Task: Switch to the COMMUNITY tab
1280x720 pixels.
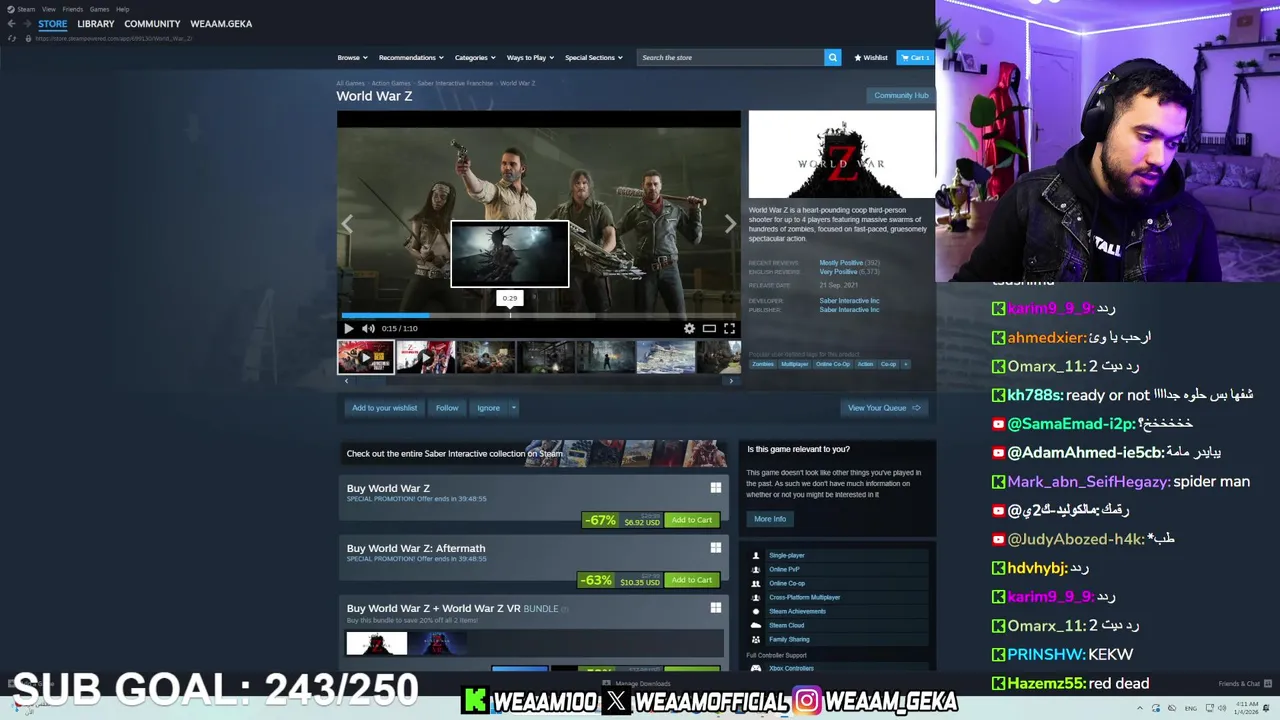Action: tap(152, 24)
